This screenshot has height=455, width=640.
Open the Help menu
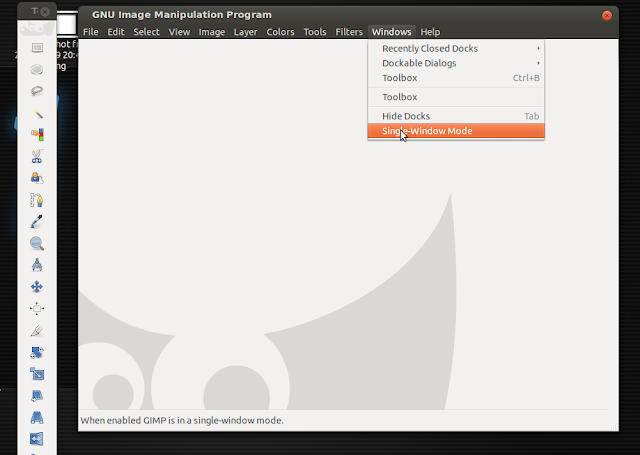pos(430,32)
